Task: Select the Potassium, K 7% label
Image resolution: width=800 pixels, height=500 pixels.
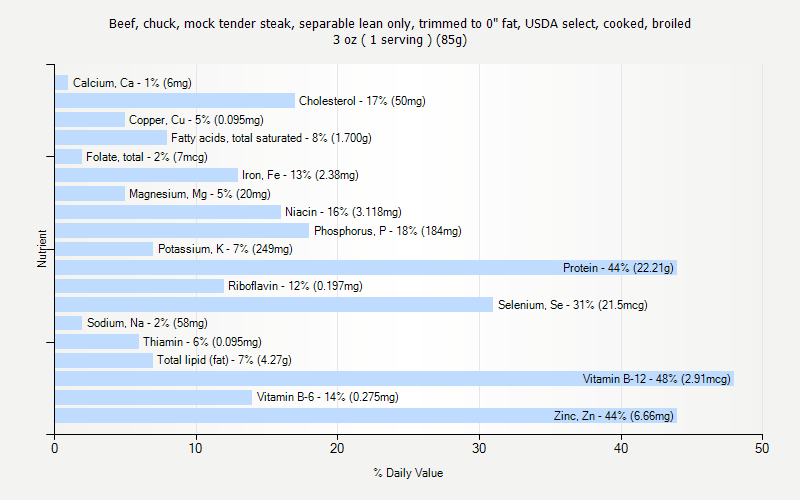Action: pos(226,249)
